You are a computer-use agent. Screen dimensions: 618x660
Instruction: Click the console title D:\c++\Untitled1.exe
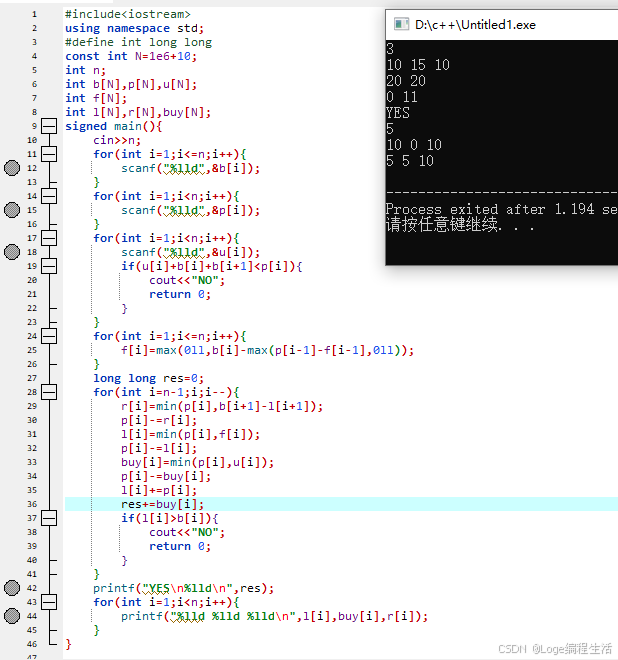tap(475, 25)
